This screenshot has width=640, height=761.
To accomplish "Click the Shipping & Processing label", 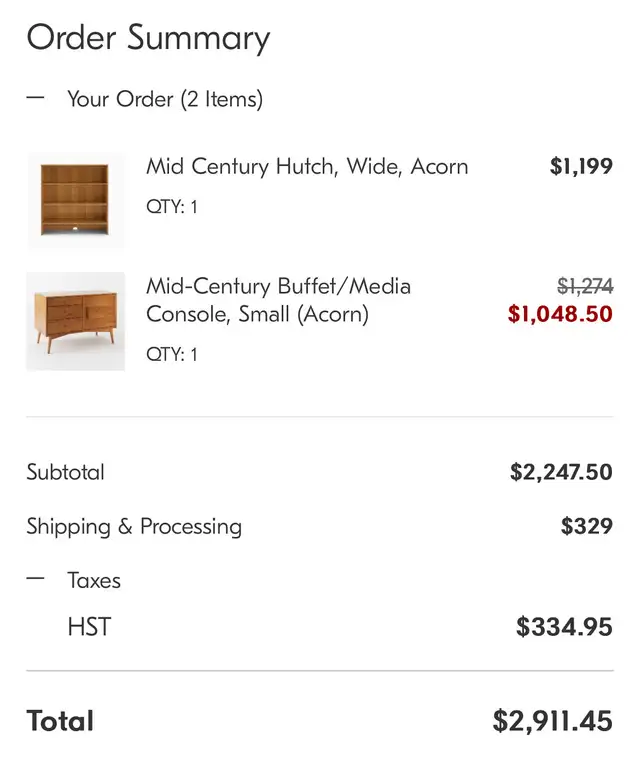I will pyautogui.click(x=134, y=527).
